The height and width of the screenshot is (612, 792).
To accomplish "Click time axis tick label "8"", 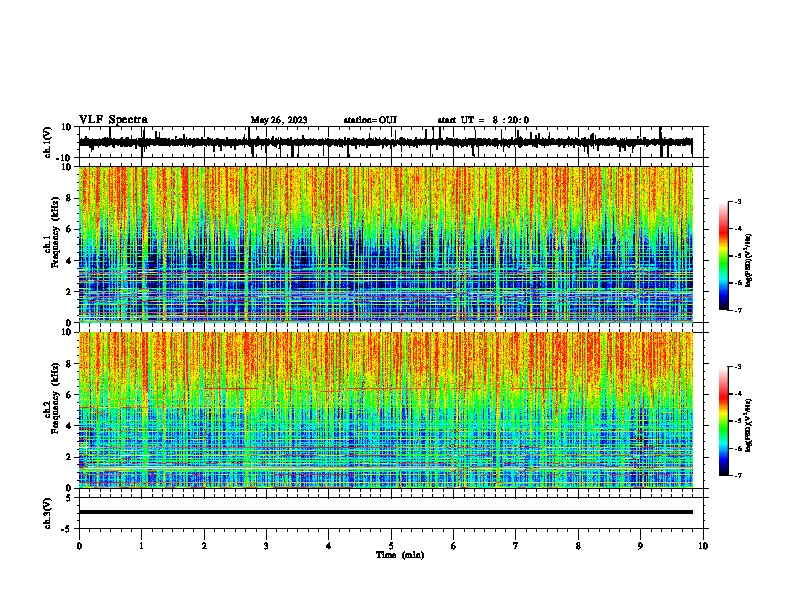I will [x=578, y=546].
